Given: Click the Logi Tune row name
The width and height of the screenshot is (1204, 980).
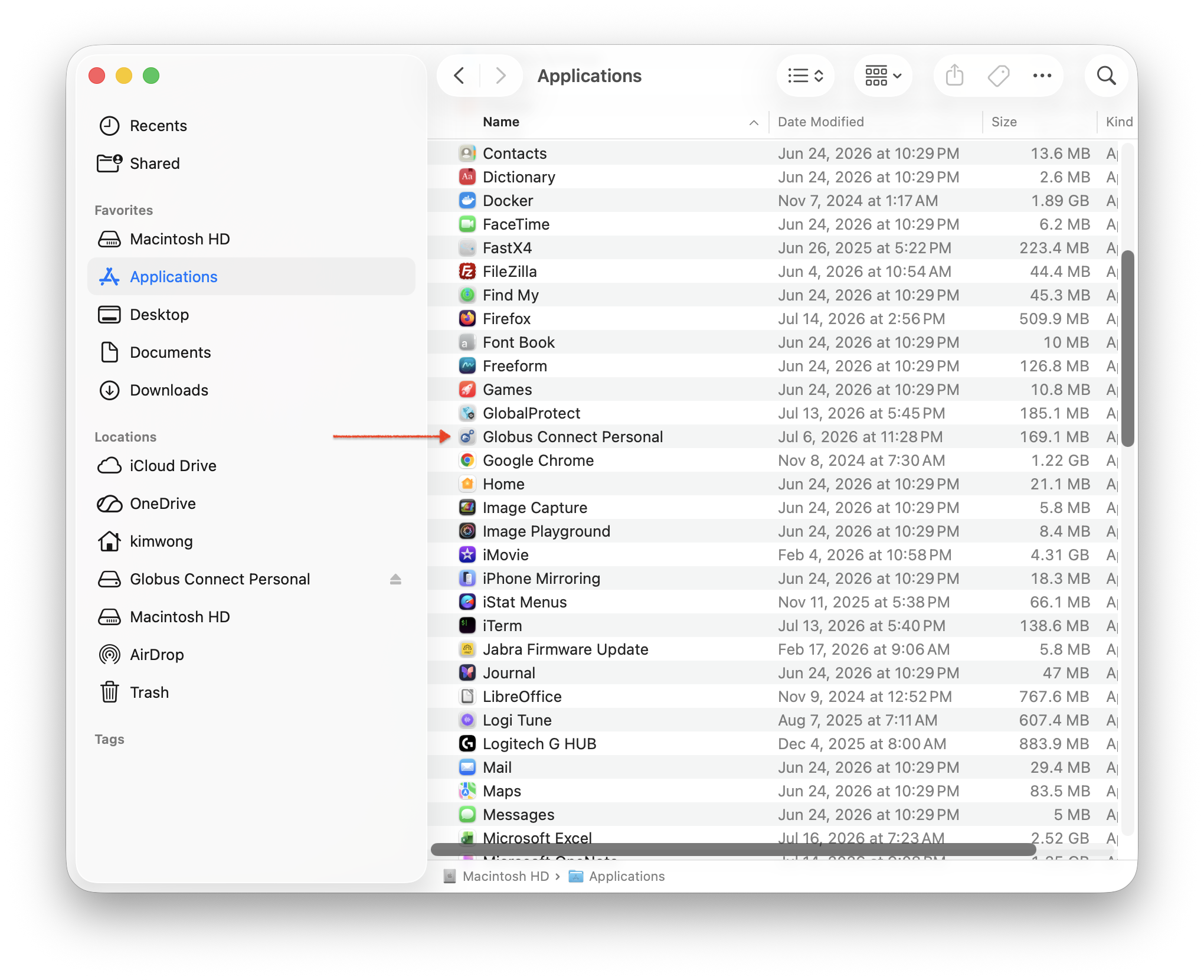Looking at the screenshot, I should 517,720.
